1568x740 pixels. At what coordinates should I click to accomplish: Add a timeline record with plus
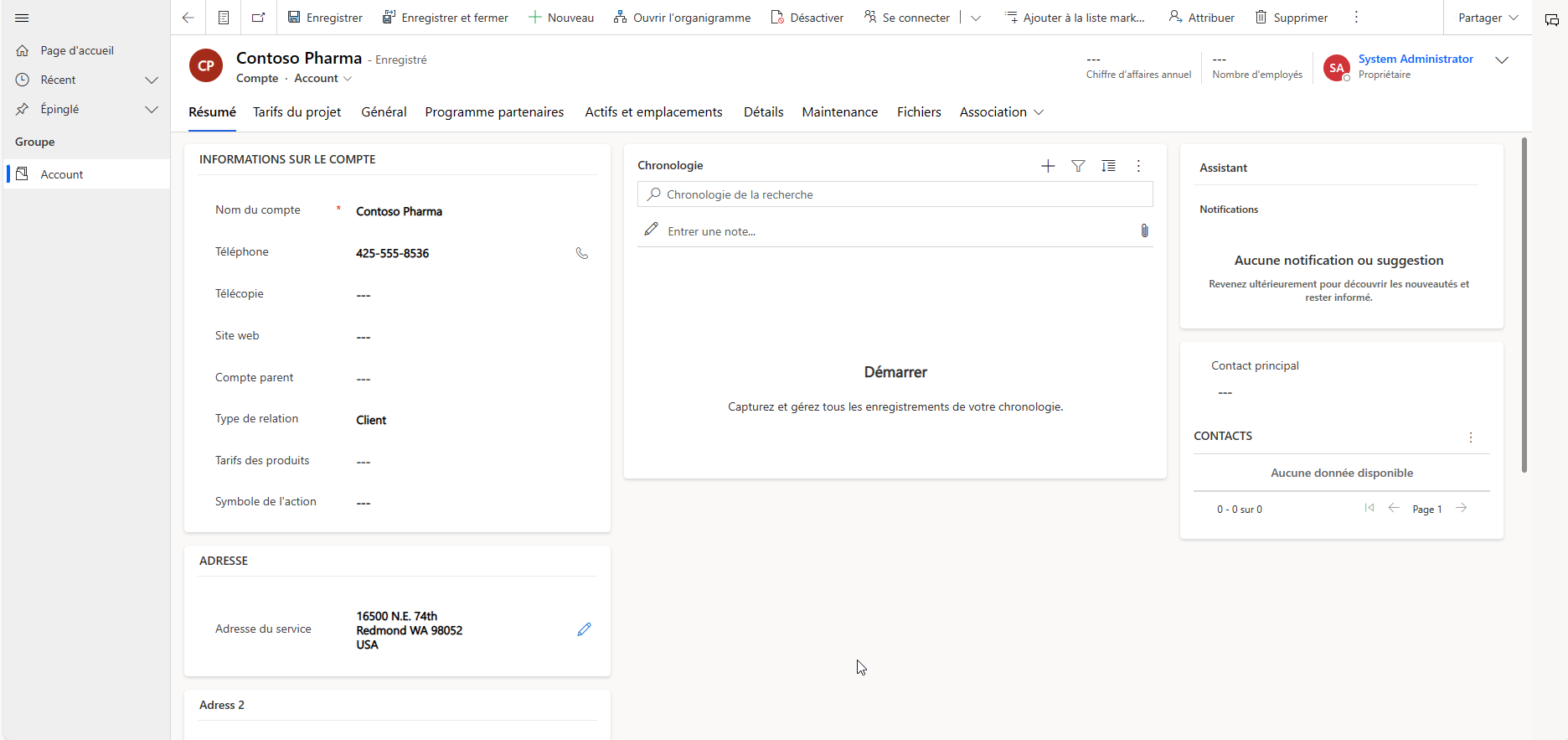point(1048,166)
